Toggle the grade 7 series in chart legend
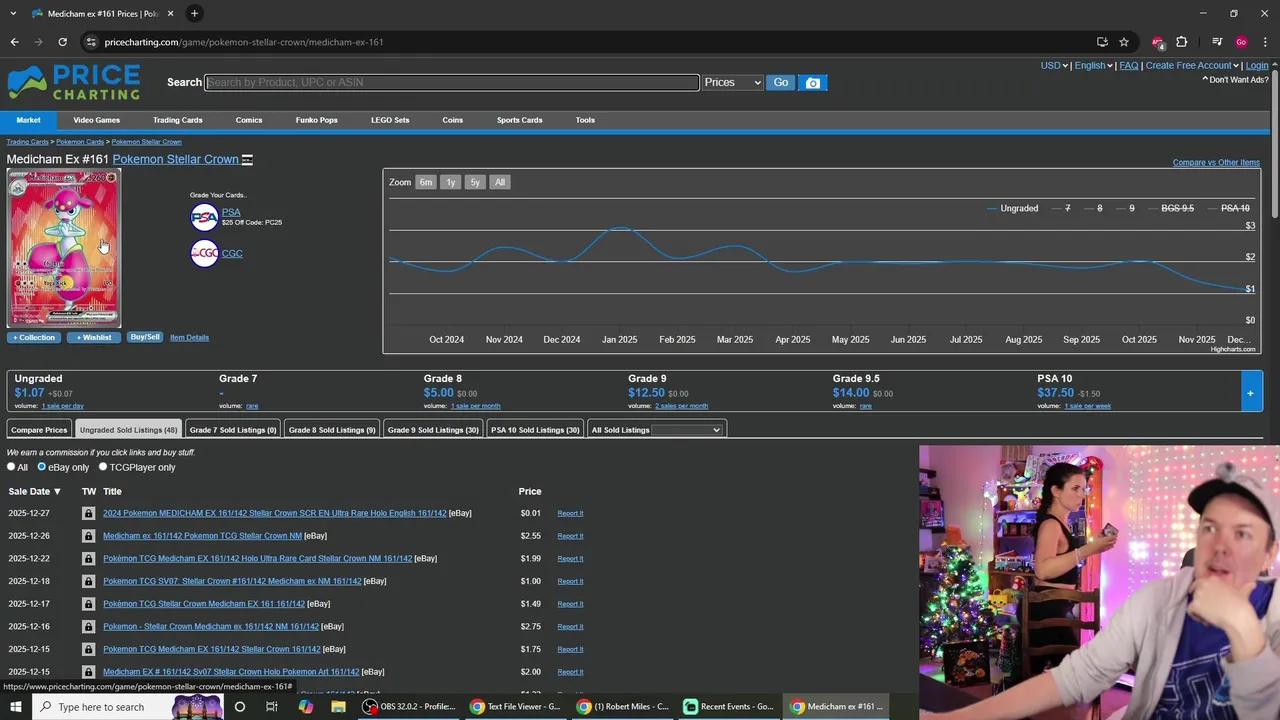This screenshot has width=1280, height=720. point(1063,208)
